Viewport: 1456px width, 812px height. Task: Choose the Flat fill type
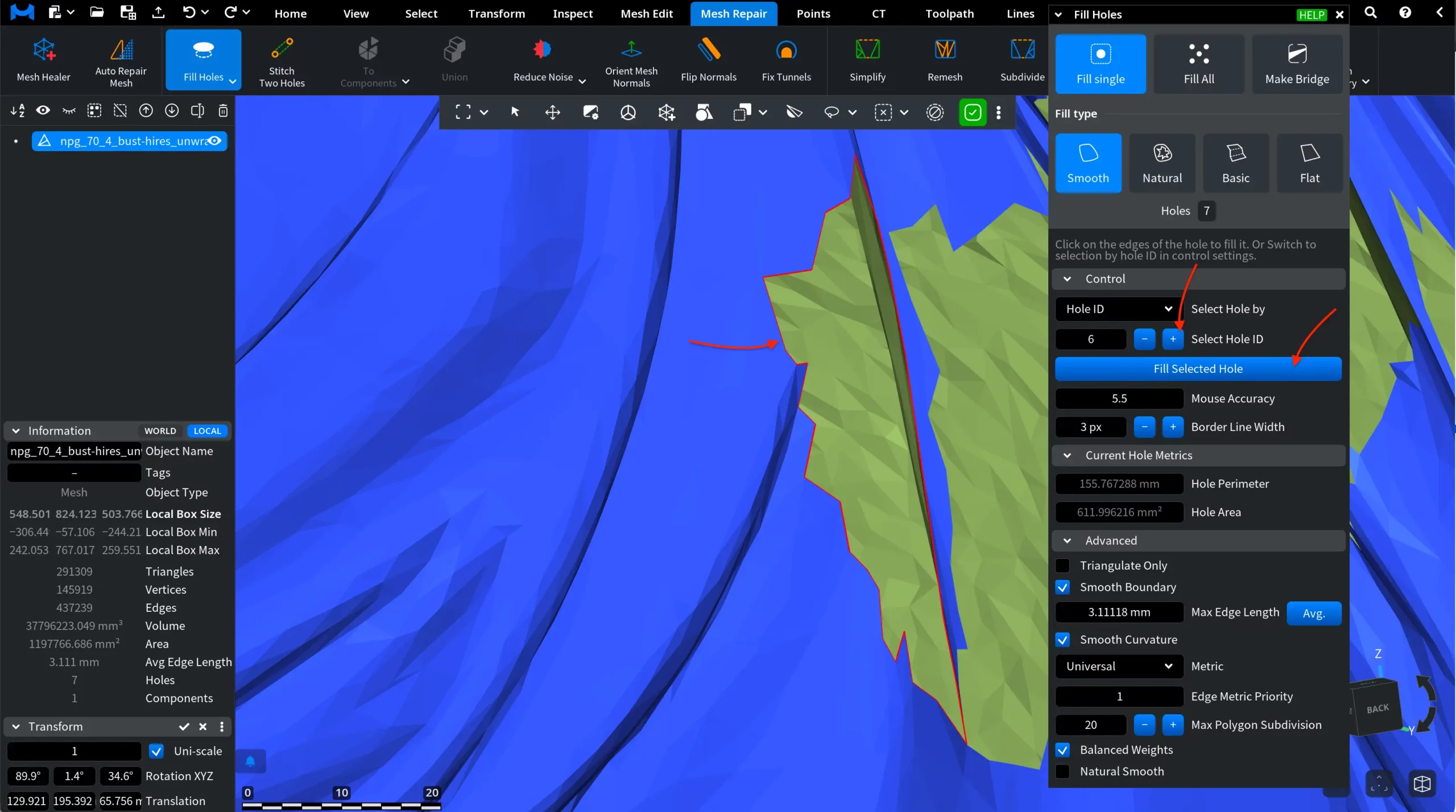coord(1309,163)
